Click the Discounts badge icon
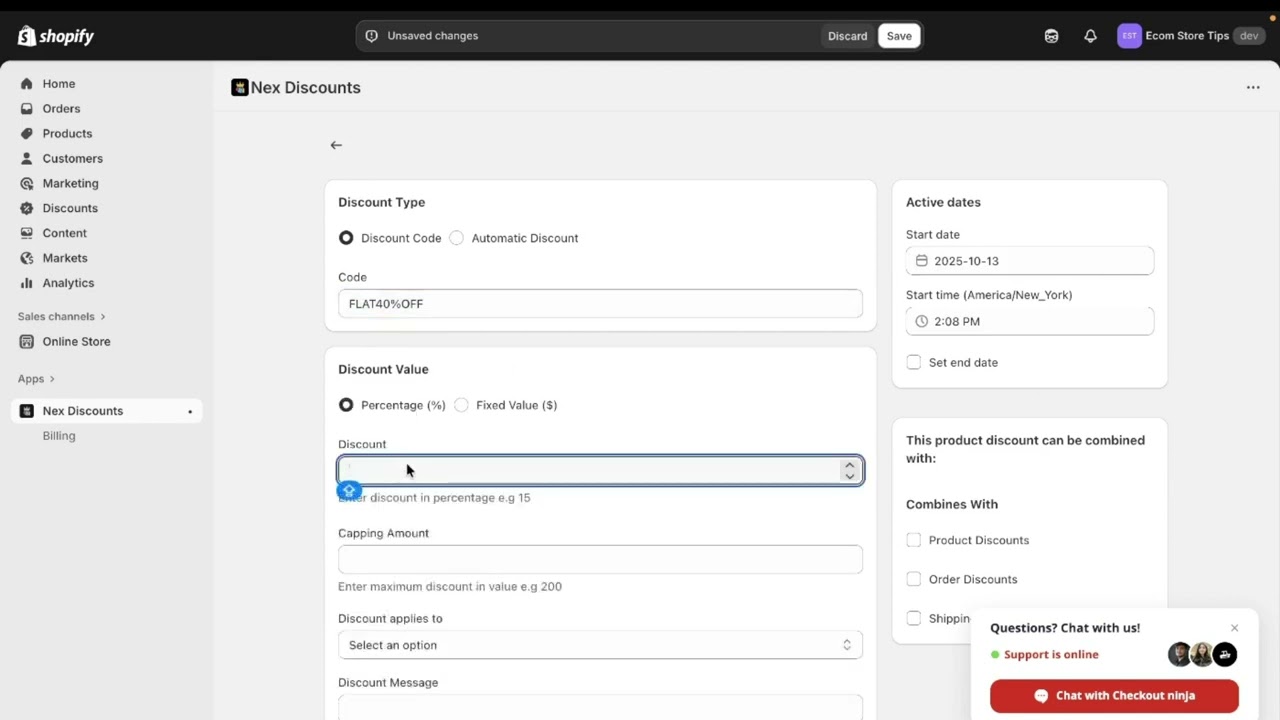This screenshot has height=720, width=1280. pyautogui.click(x=27, y=208)
